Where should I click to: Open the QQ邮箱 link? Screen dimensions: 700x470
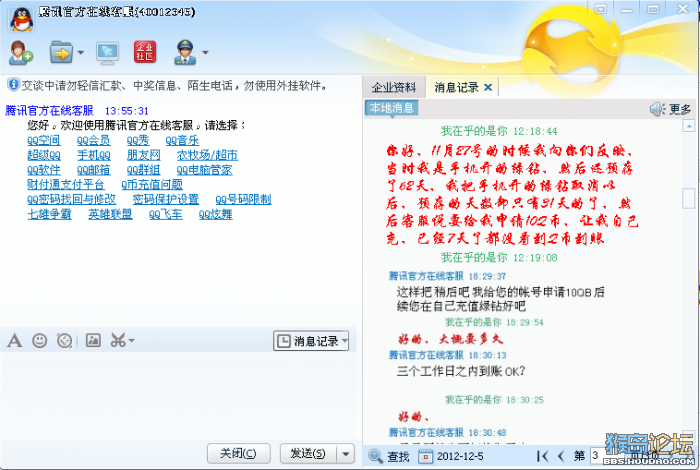(93, 170)
